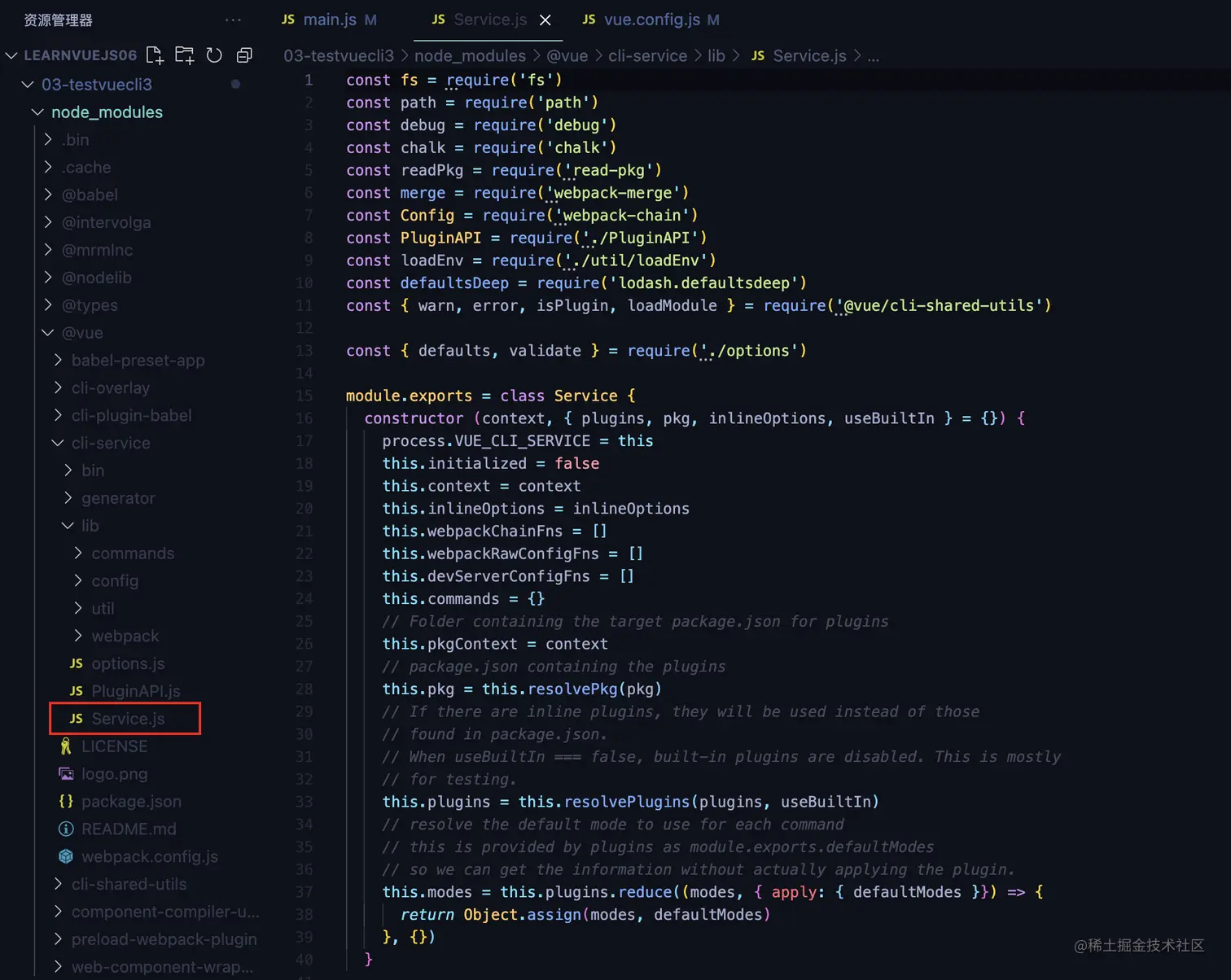
Task: Click the New File icon in the explorer header
Action: tap(155, 55)
